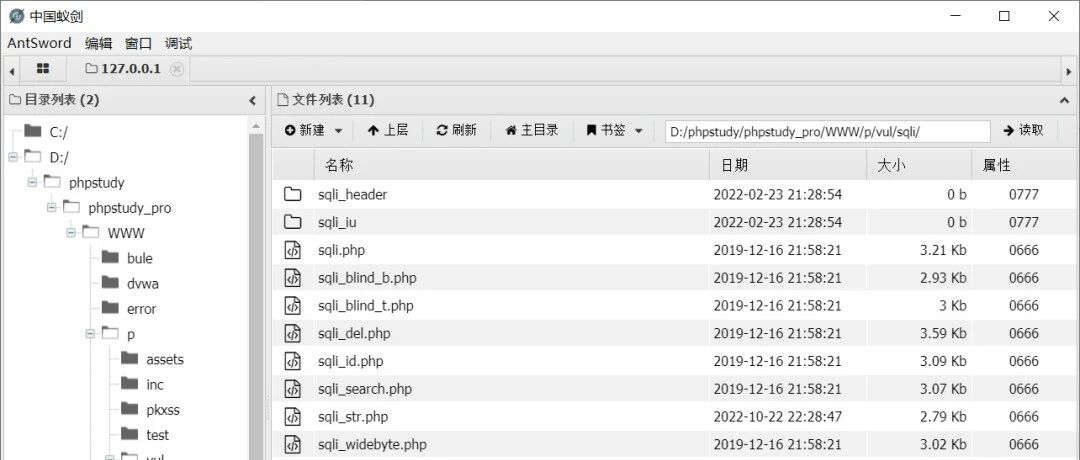The height and width of the screenshot is (460, 1080).
Task: Go up with the 上层 button
Action: (388, 130)
